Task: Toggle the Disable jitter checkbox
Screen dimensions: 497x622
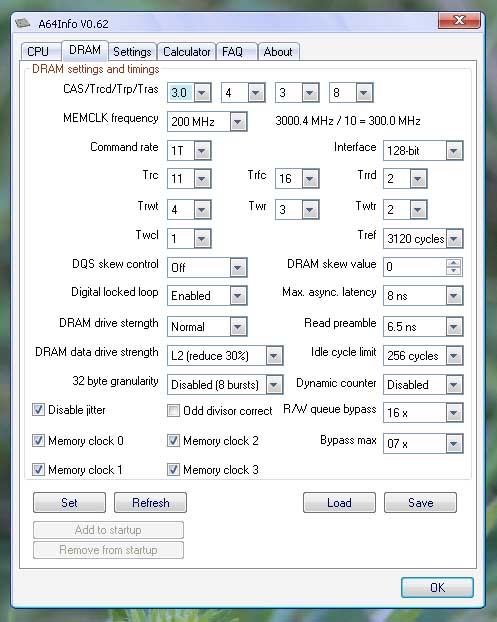Action: pyautogui.click(x=38, y=409)
